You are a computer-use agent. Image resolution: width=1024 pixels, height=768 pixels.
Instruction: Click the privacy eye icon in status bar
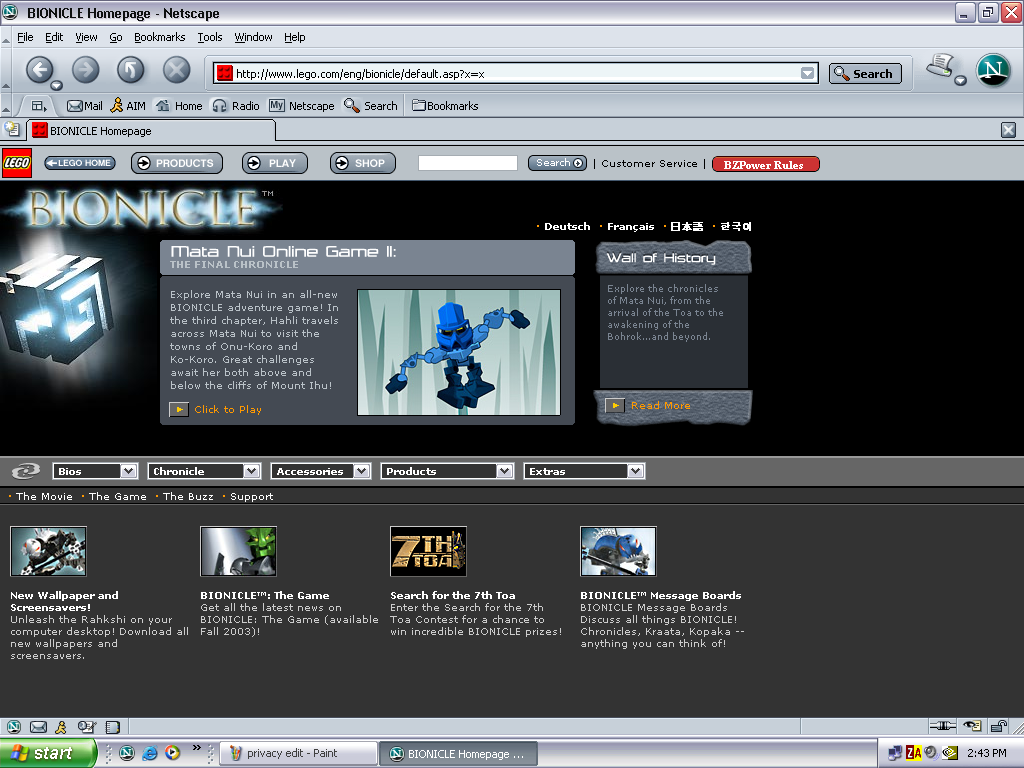[972, 726]
